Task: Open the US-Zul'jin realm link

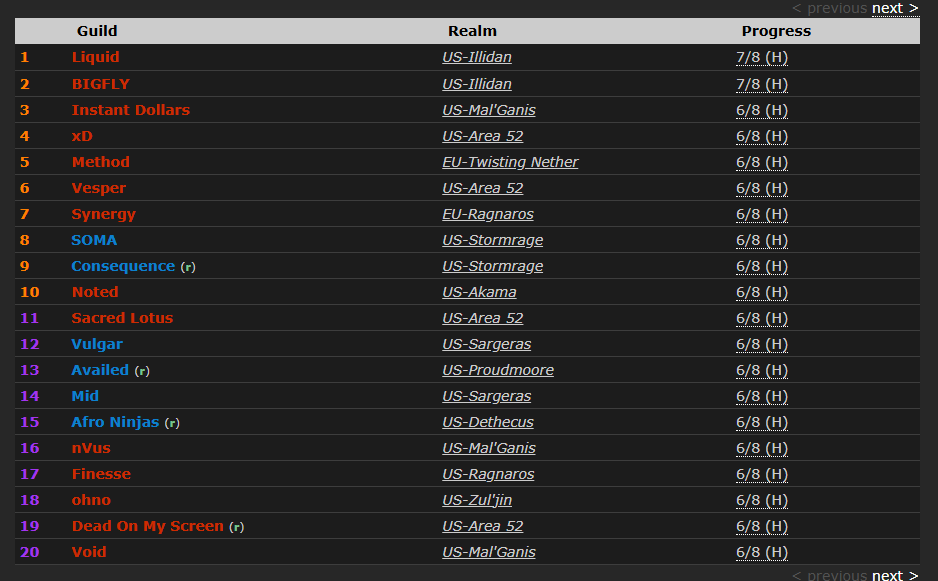Action: pos(477,500)
